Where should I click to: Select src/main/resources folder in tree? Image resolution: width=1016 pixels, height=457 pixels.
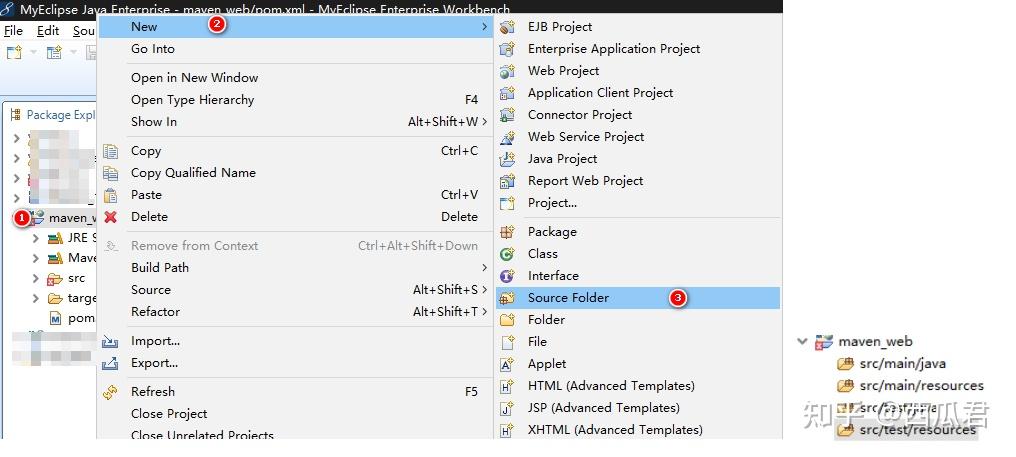coord(921,386)
